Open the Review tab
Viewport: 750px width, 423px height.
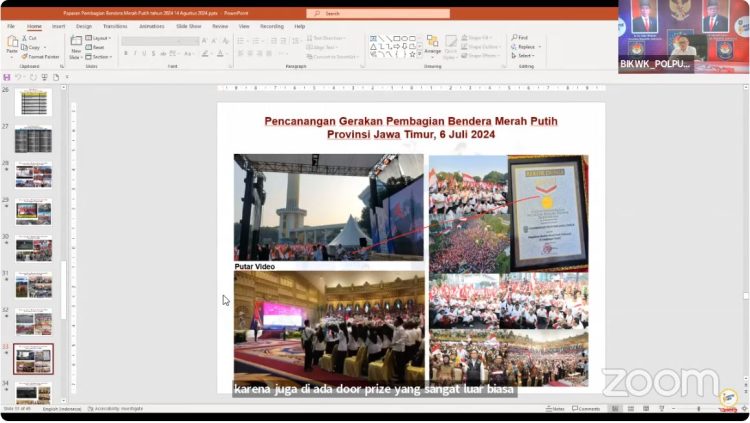click(x=220, y=26)
